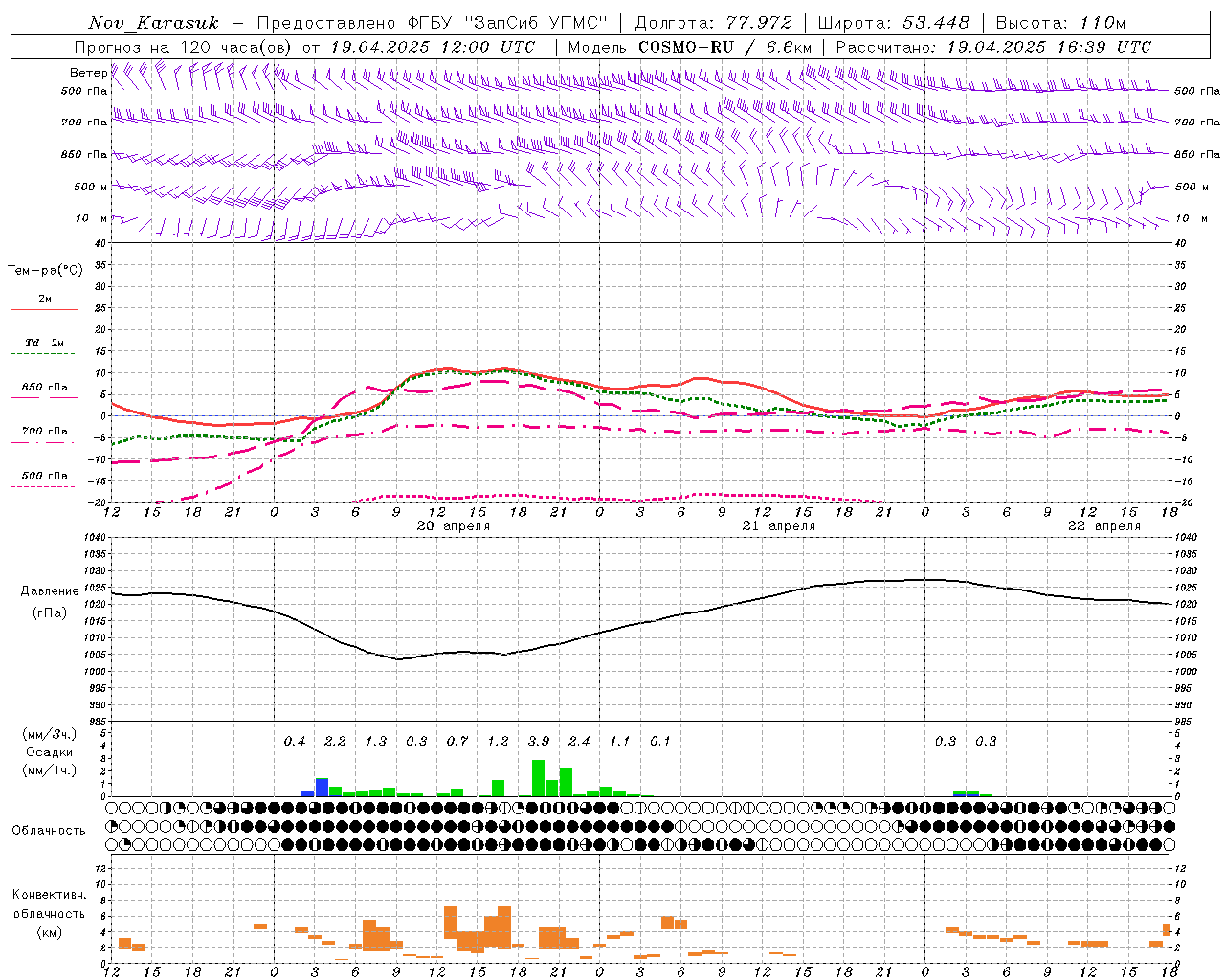The width and height of the screenshot is (1225, 980).
Task: Click the '1040' value on left pressure axis
Action: tap(96, 538)
